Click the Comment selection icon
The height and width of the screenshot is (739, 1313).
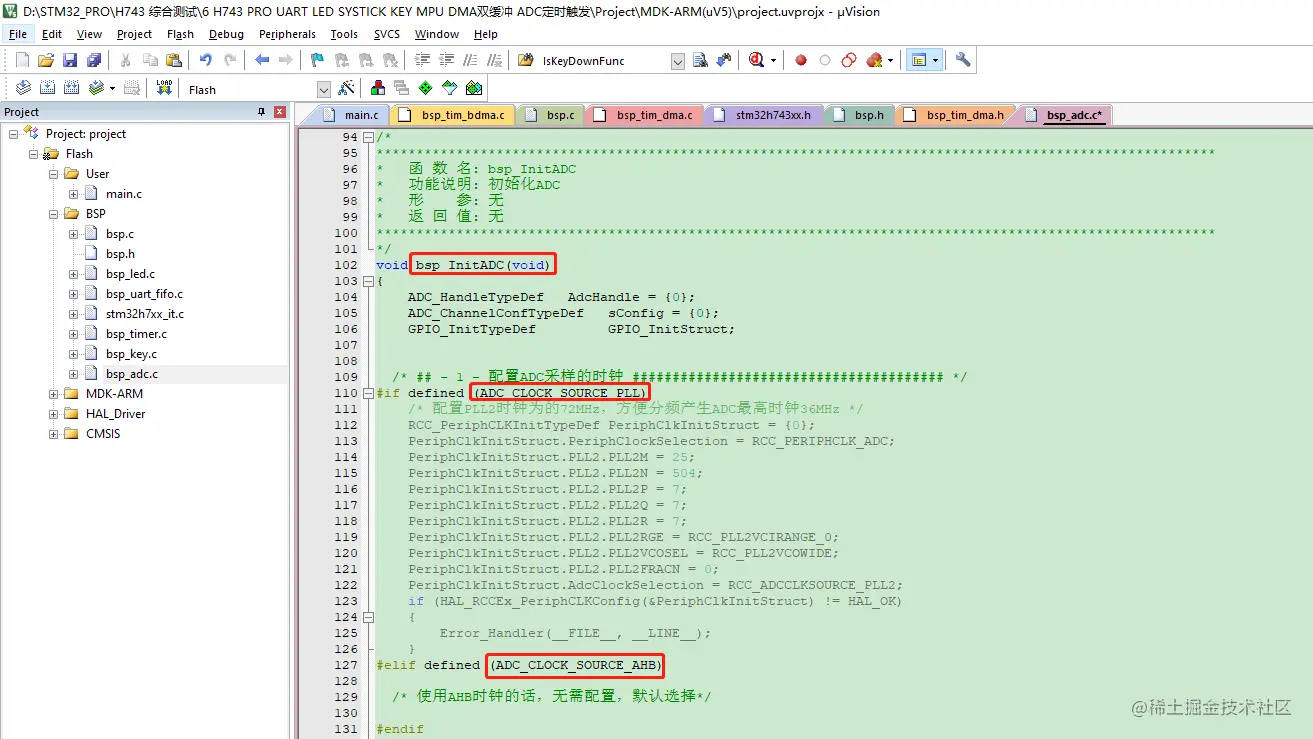[470, 61]
